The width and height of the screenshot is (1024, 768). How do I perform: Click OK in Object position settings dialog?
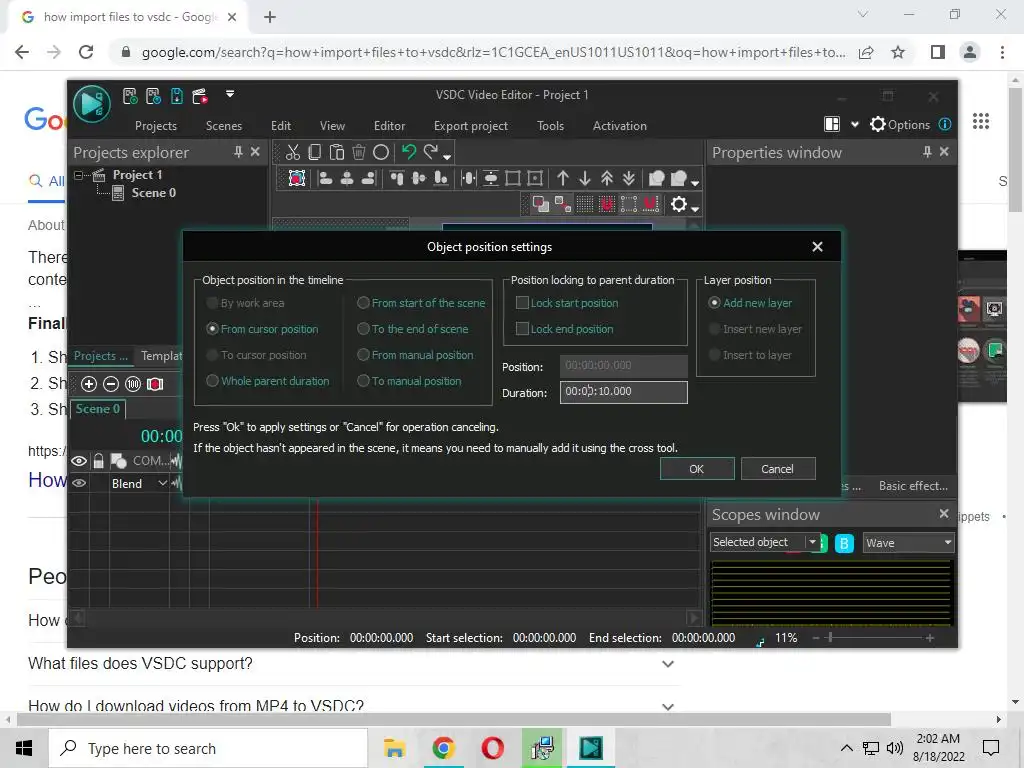(x=697, y=469)
